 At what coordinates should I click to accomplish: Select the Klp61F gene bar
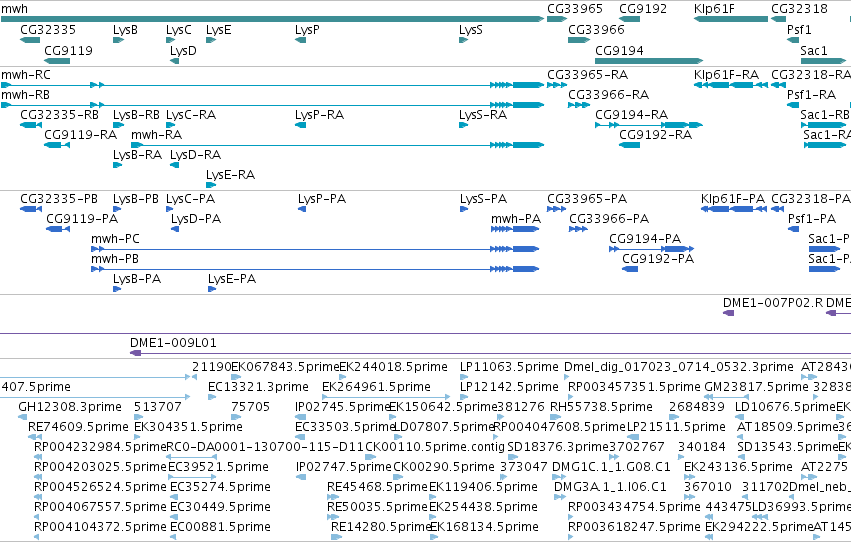pyautogui.click(x=731, y=19)
